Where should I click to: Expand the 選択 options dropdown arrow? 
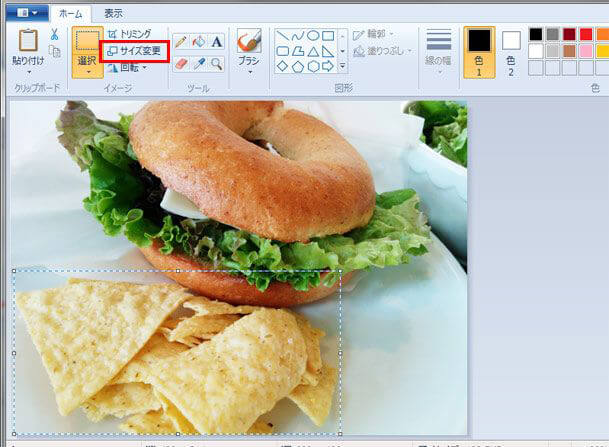point(89,72)
